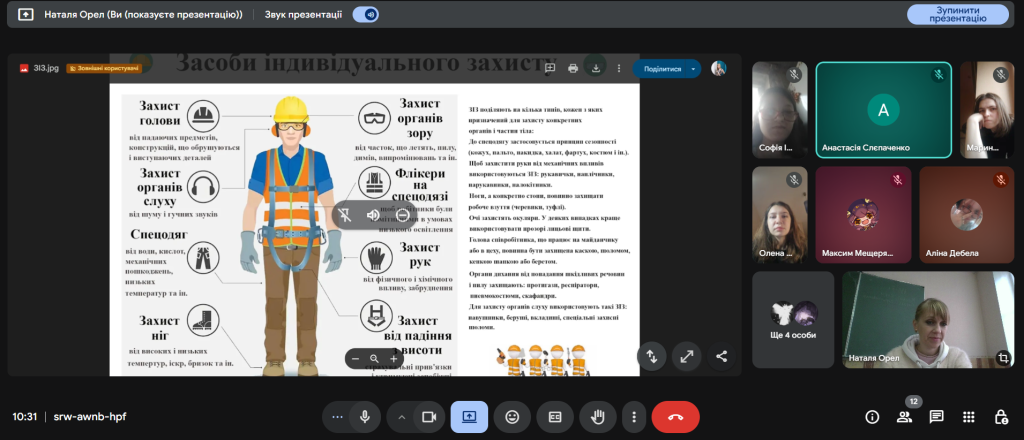Open the chat panel
1024x440 pixels.
[x=936, y=417]
